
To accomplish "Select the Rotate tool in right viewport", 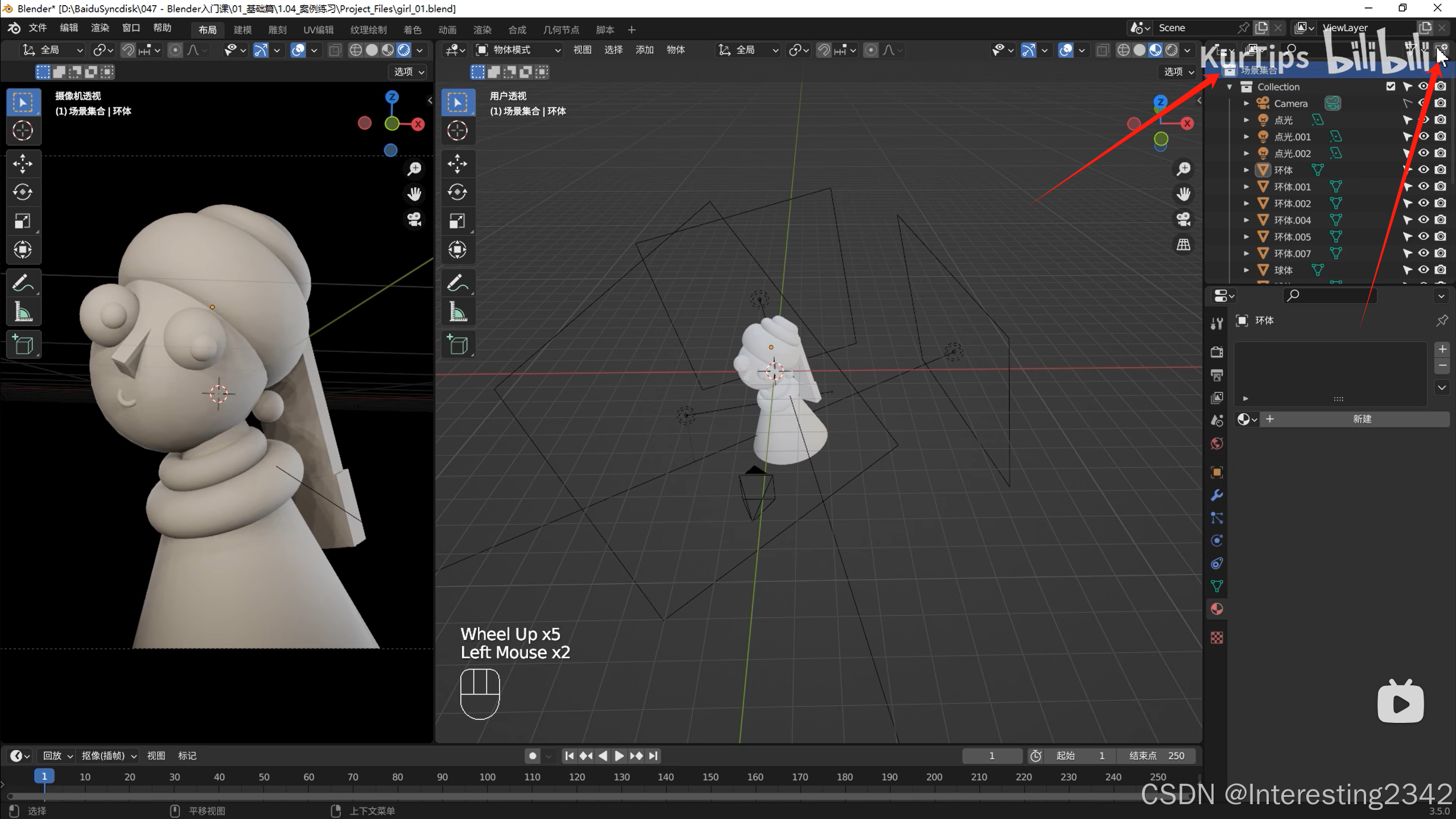I will (x=457, y=192).
